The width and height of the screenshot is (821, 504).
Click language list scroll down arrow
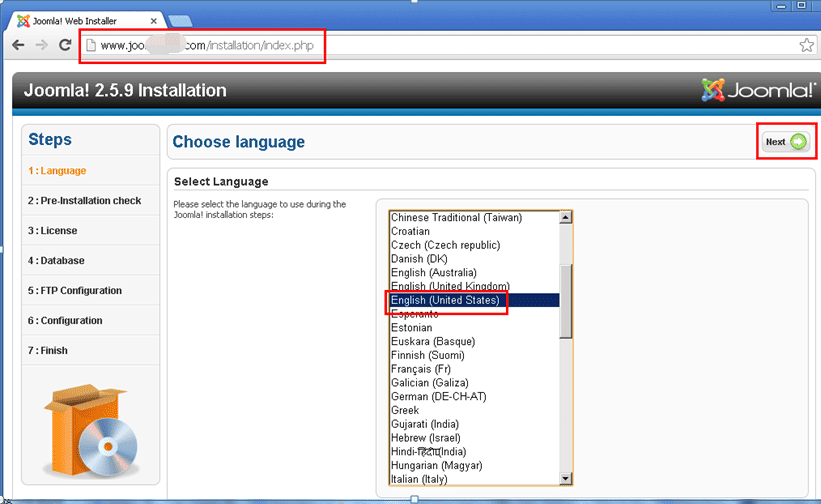pos(565,478)
